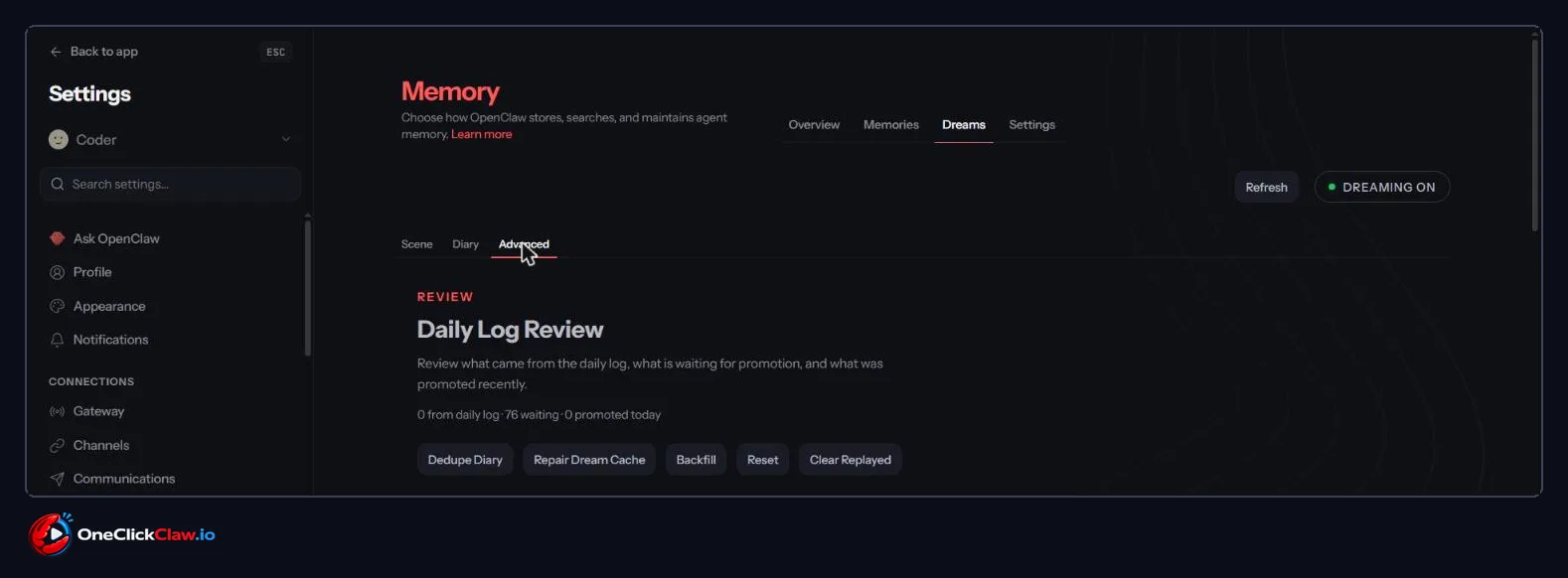The image size is (1568, 578).
Task: Open the Learn more link
Action: pos(482,134)
